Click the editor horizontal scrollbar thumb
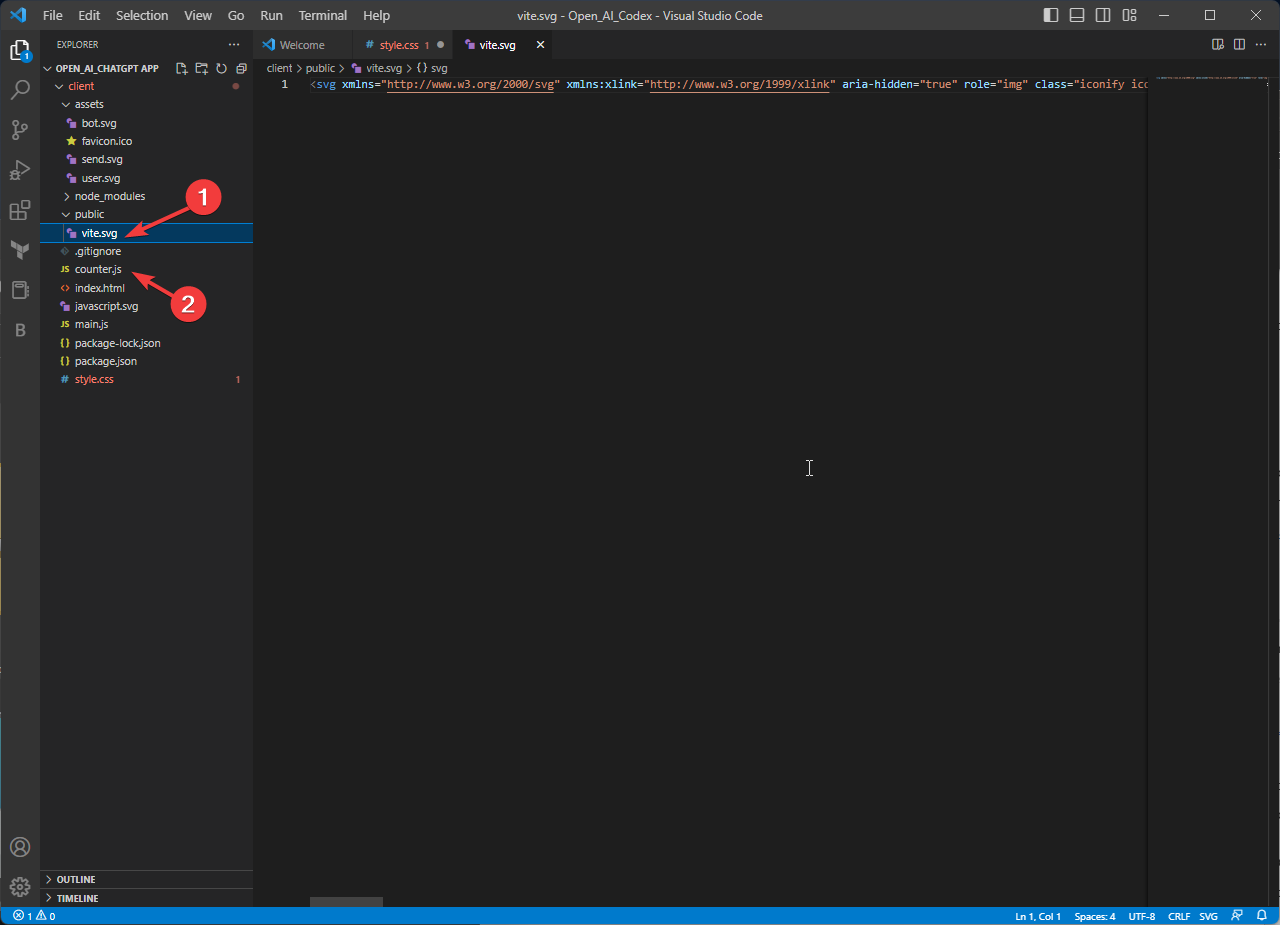This screenshot has width=1280, height=925. (346, 902)
